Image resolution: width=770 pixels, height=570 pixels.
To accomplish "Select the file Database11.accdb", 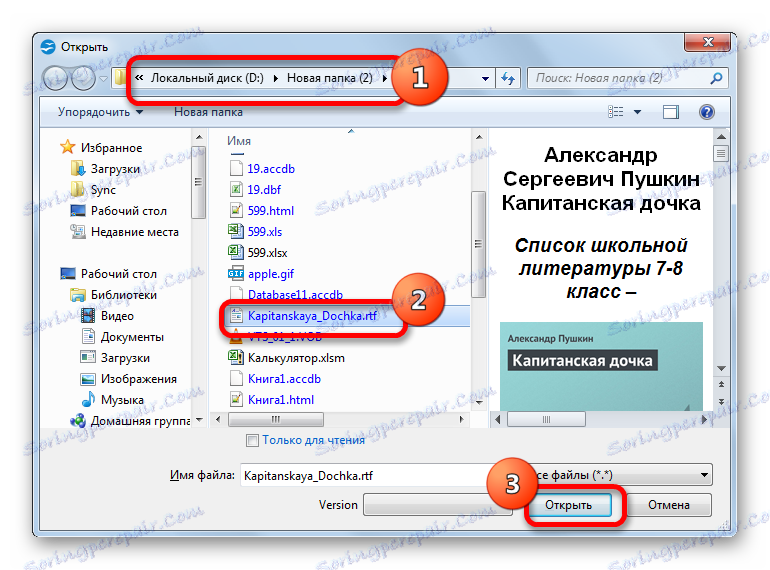I will click(x=295, y=294).
